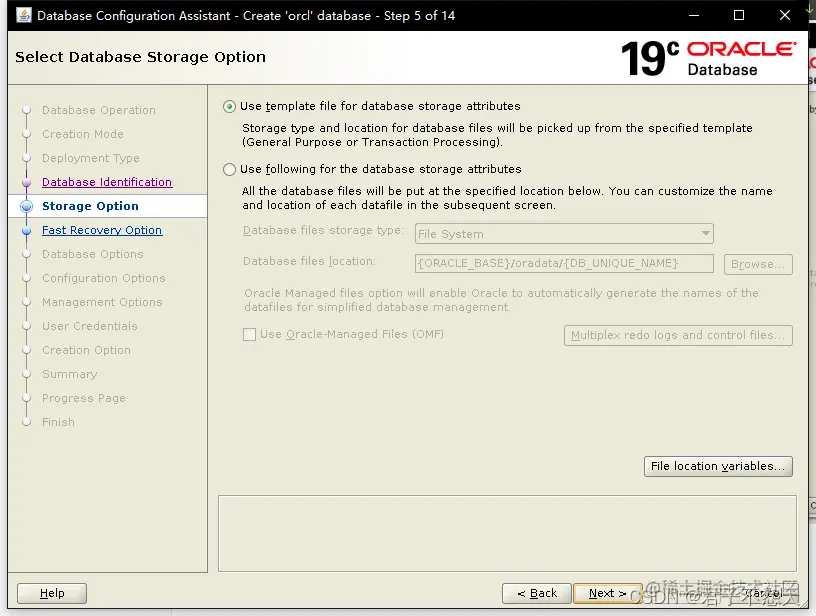Click the 'Database files location:' label
Image resolution: width=816 pixels, height=616 pixels.
tap(309, 261)
